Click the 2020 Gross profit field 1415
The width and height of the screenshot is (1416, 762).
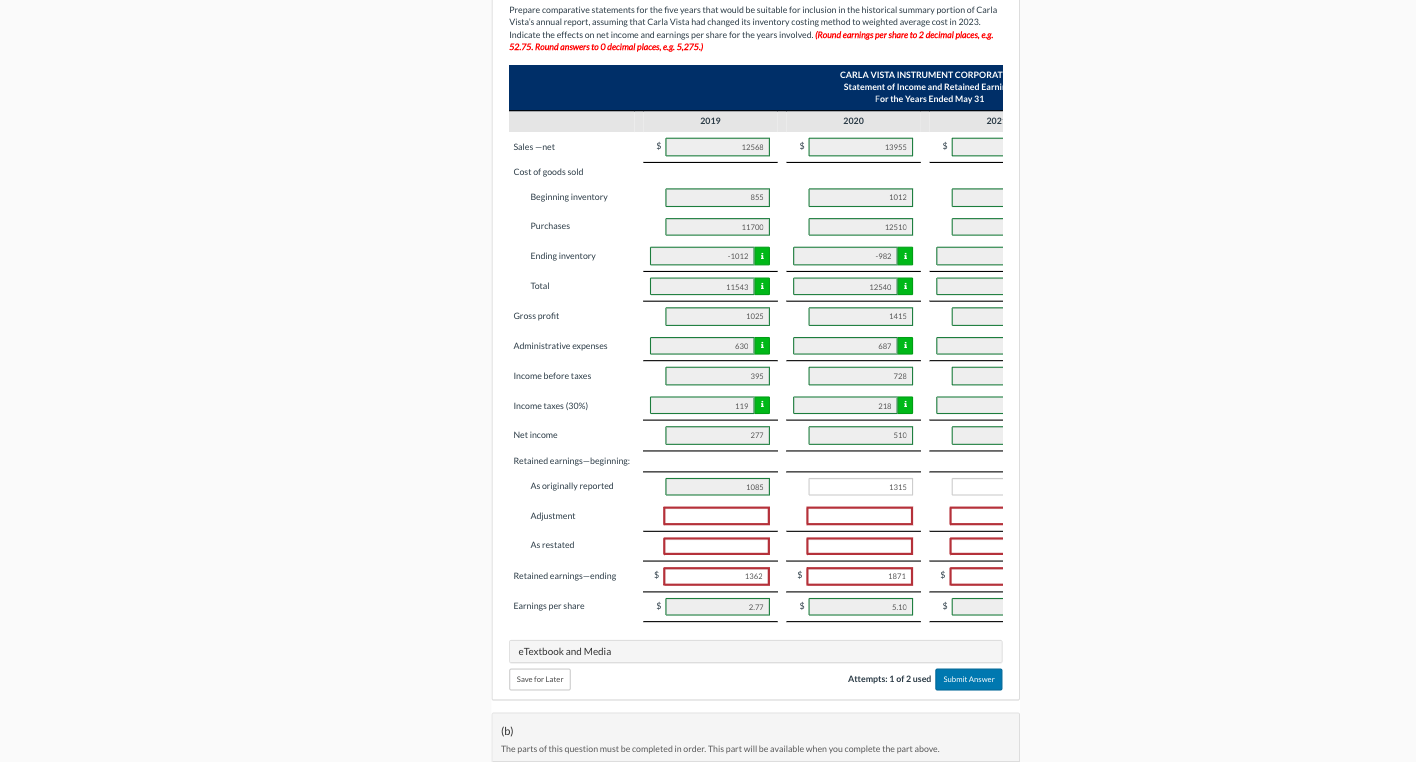coord(860,316)
